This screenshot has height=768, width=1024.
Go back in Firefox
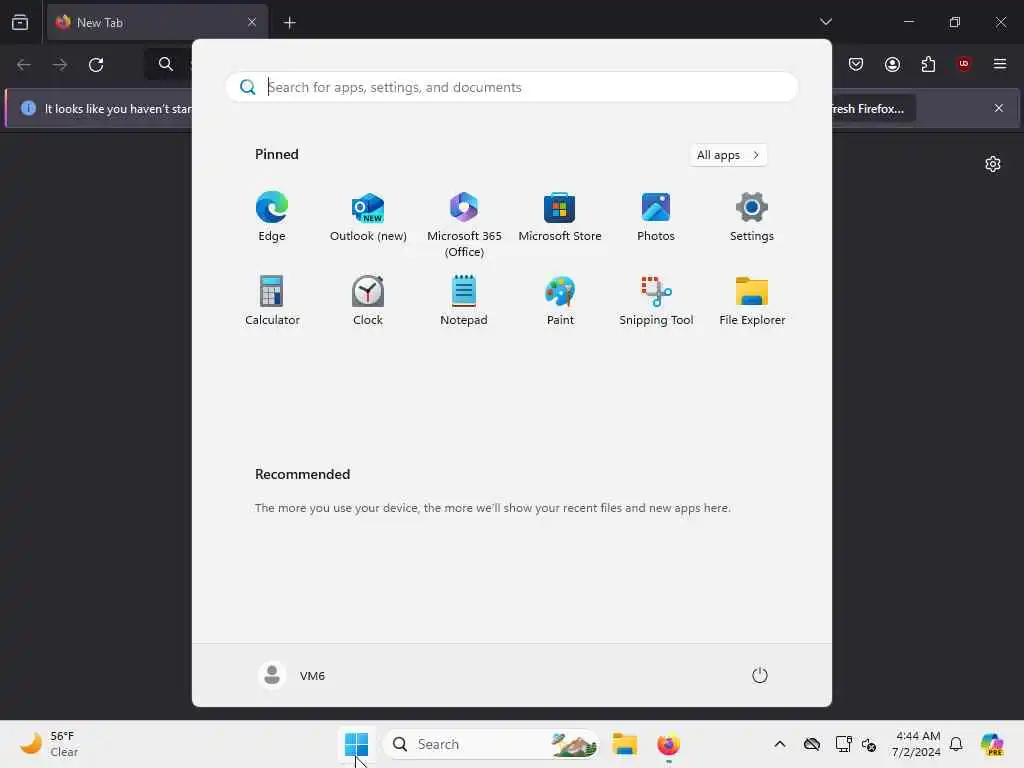[24, 65]
